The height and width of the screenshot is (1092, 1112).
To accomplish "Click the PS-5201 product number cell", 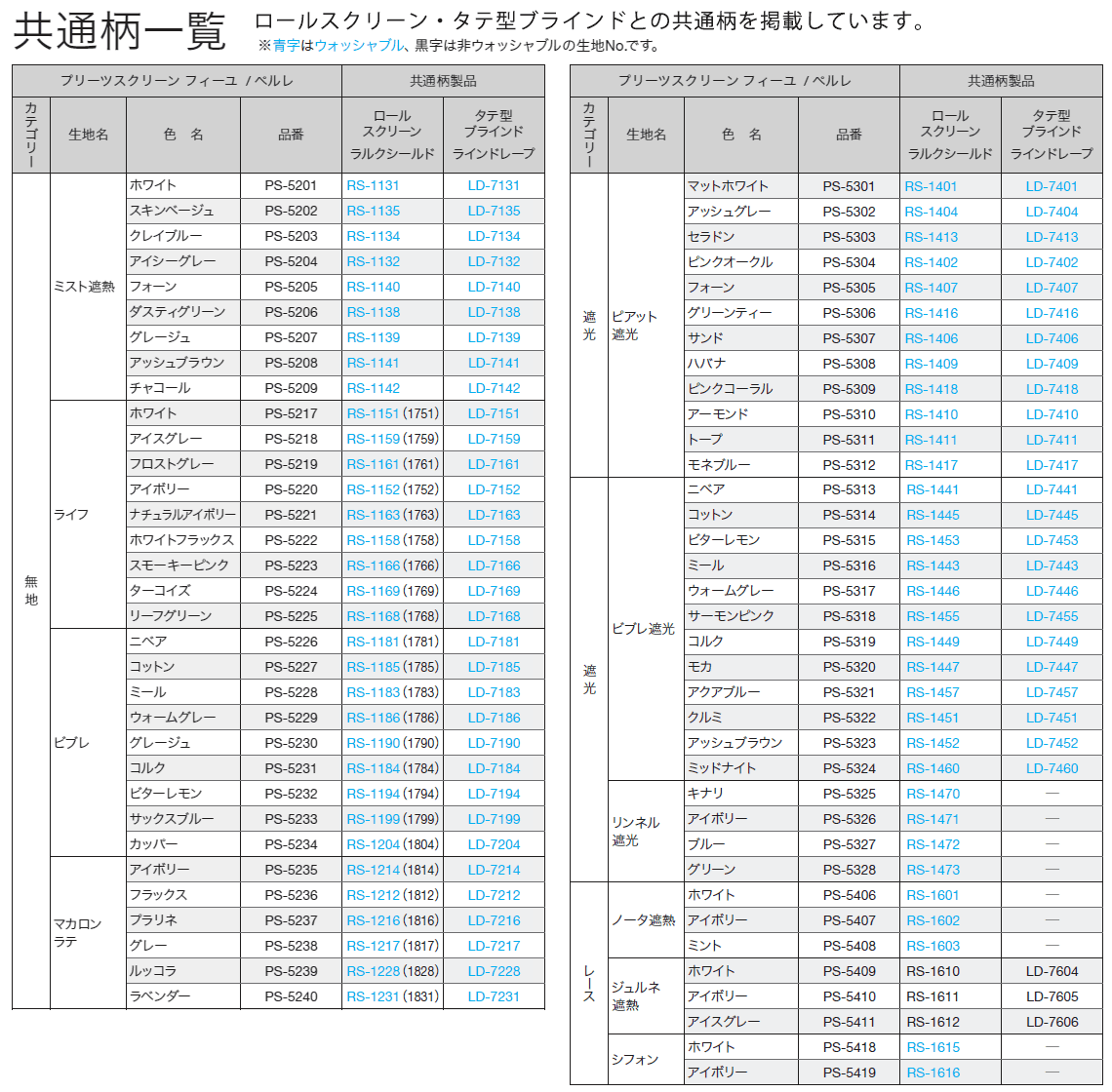I will [291, 186].
